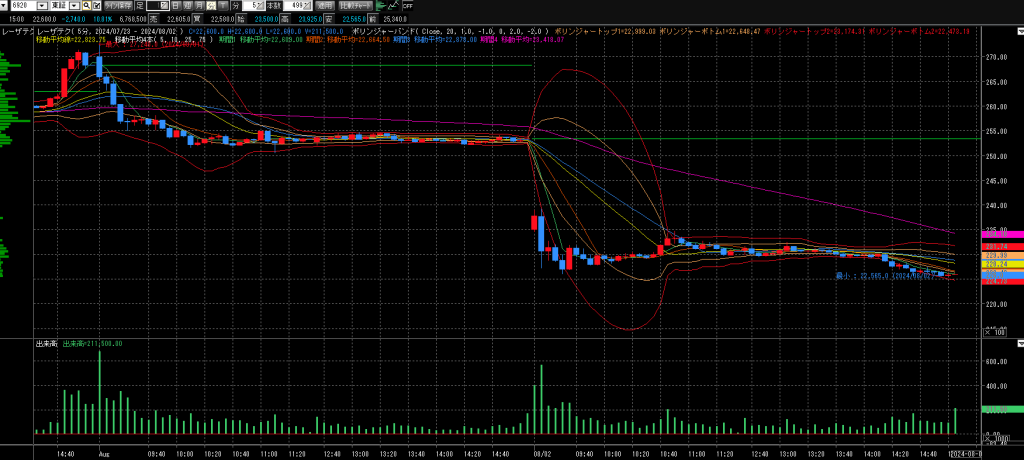The height and width of the screenshot is (460, 1024).
Task: Select the 分 minute timeframe button
Action: [x=211, y=6]
